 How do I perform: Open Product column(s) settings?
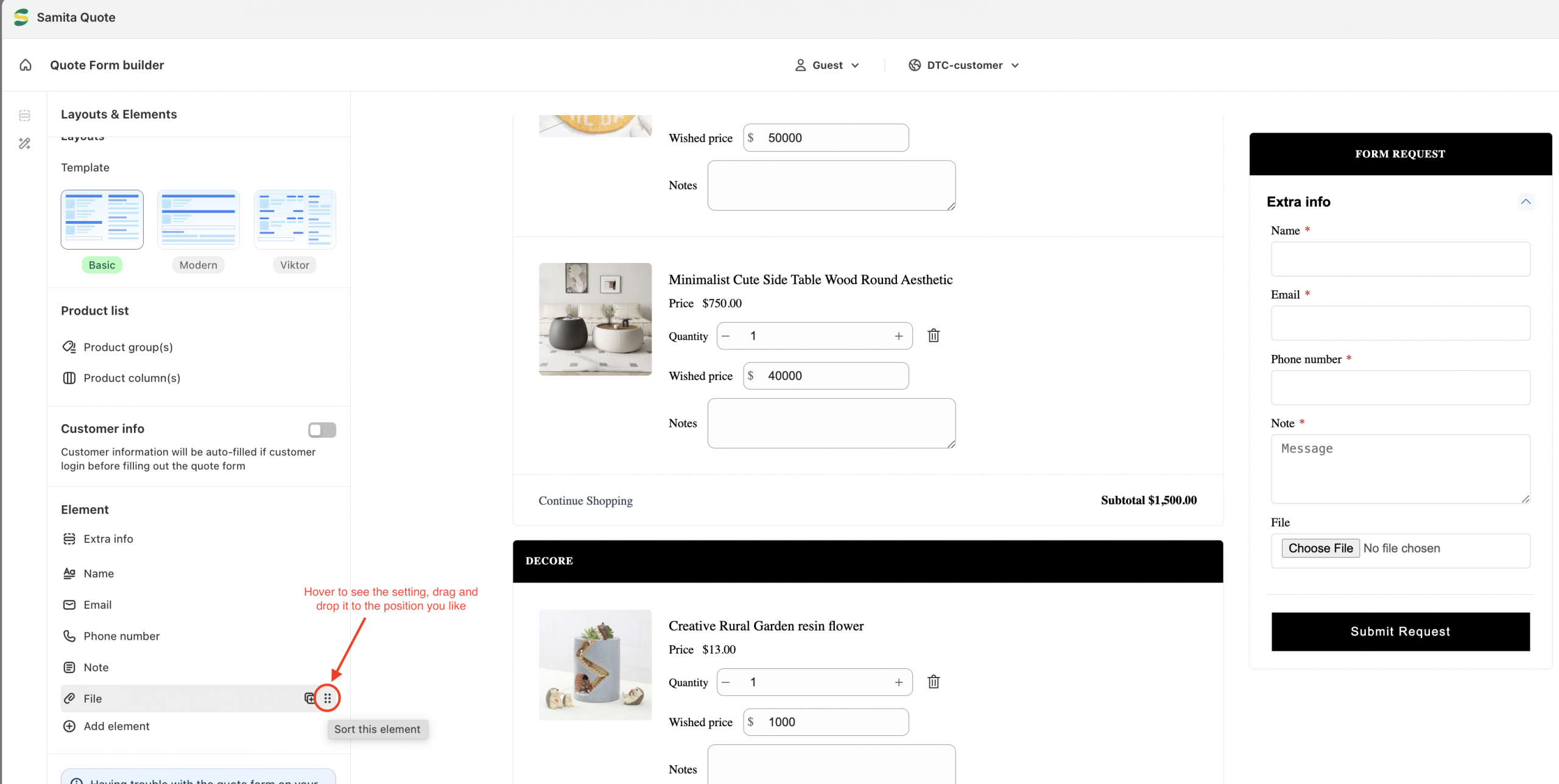coord(121,378)
